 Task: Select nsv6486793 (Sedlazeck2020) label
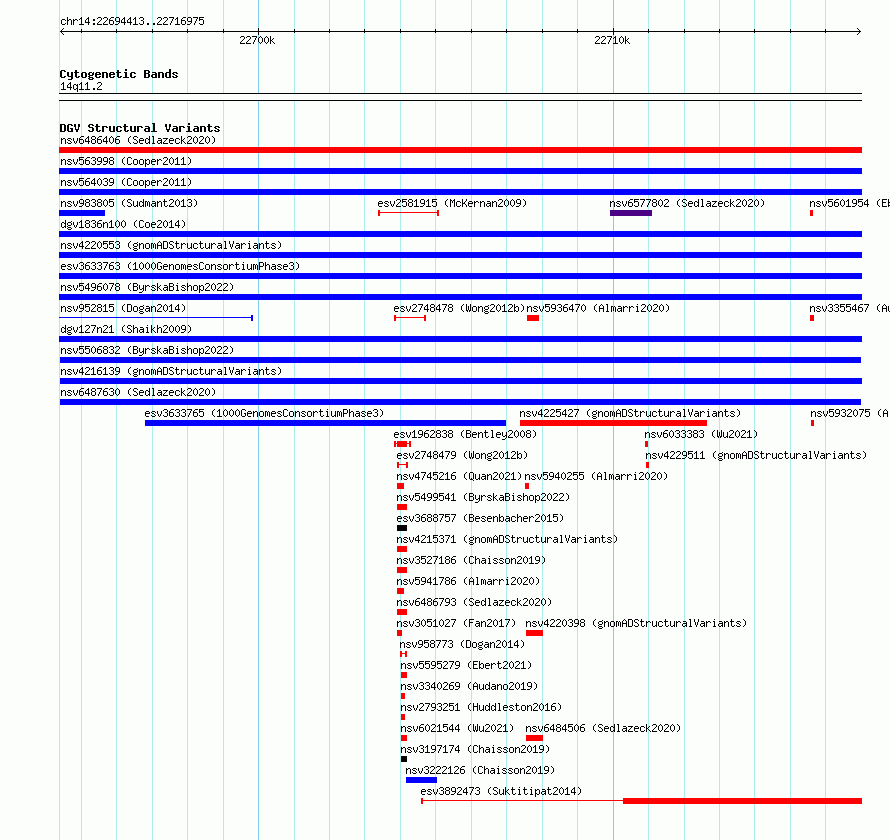(x=474, y=602)
